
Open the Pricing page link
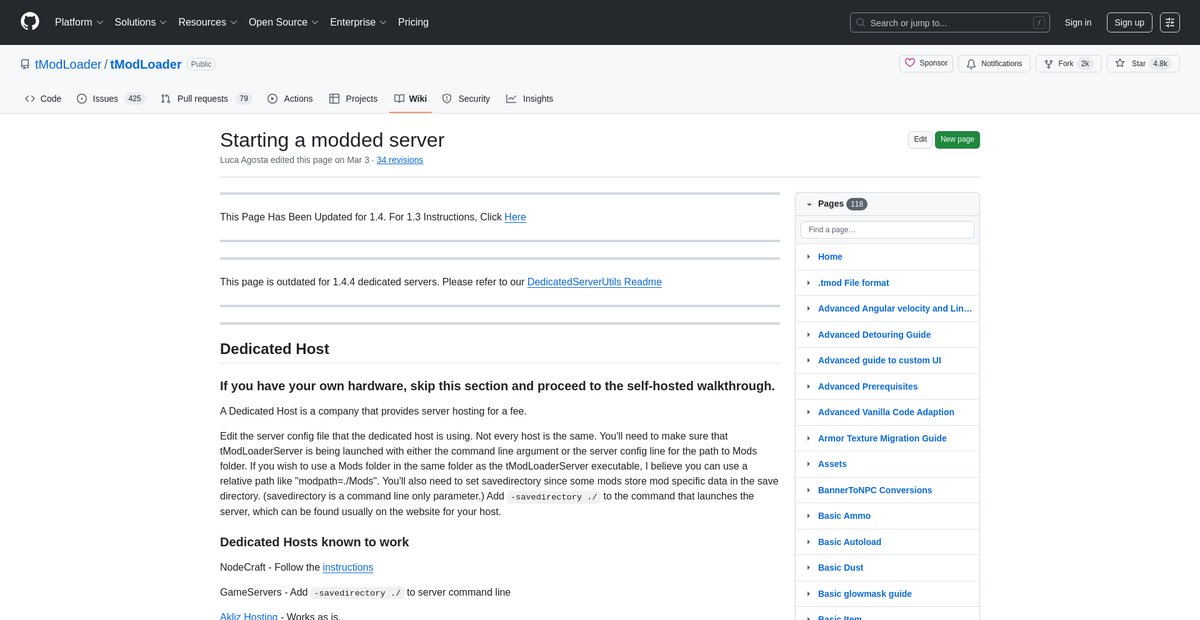click(x=413, y=22)
